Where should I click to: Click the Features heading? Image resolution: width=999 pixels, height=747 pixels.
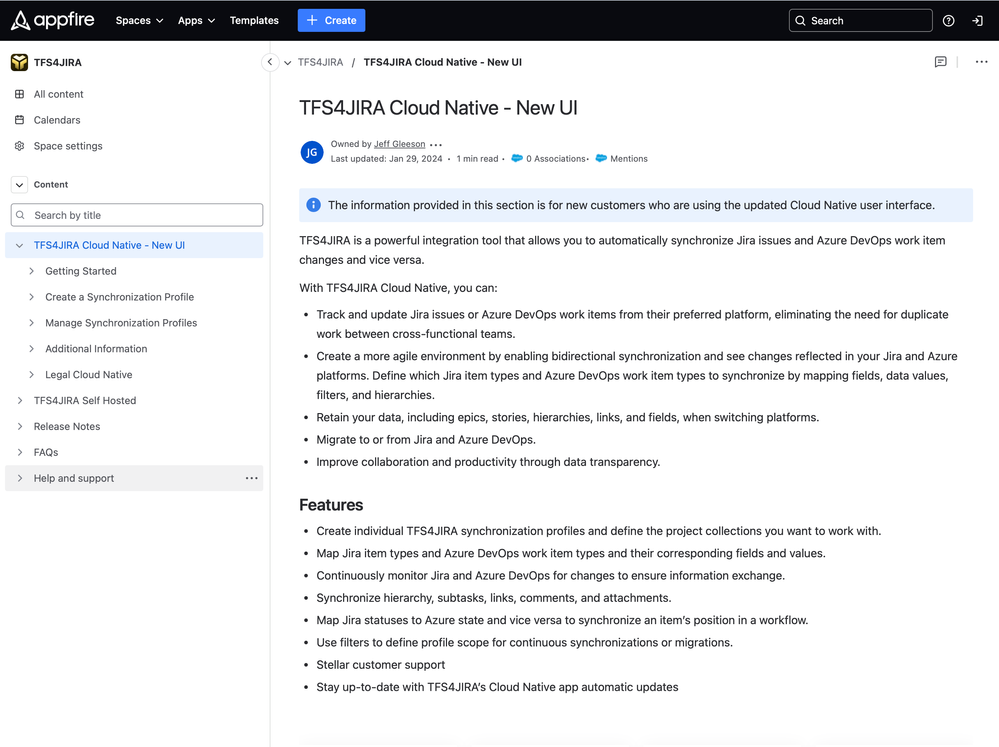pos(331,505)
